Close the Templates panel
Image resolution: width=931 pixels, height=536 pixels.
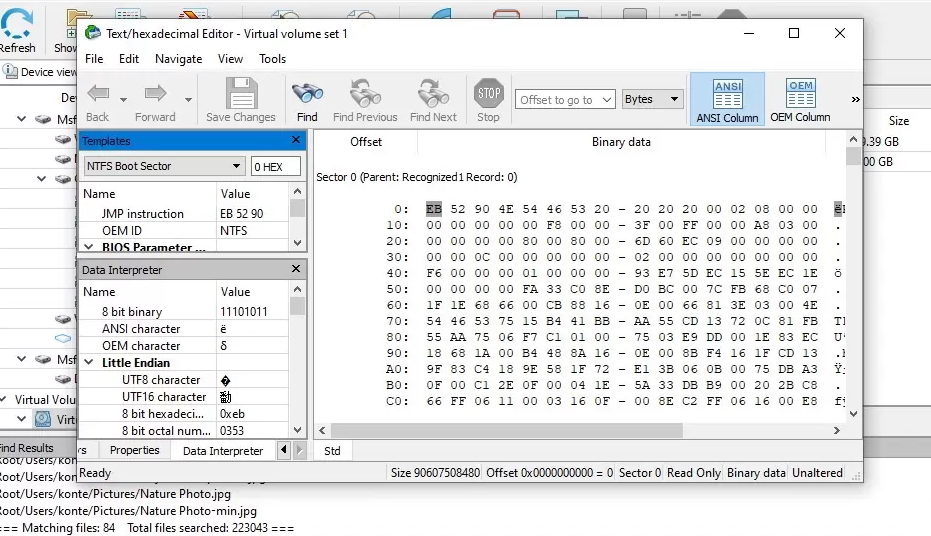tap(296, 140)
